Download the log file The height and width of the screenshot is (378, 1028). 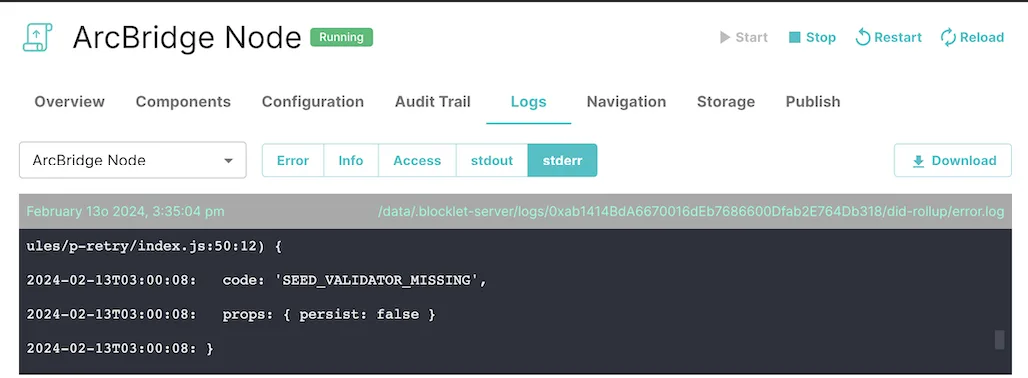coord(953,161)
